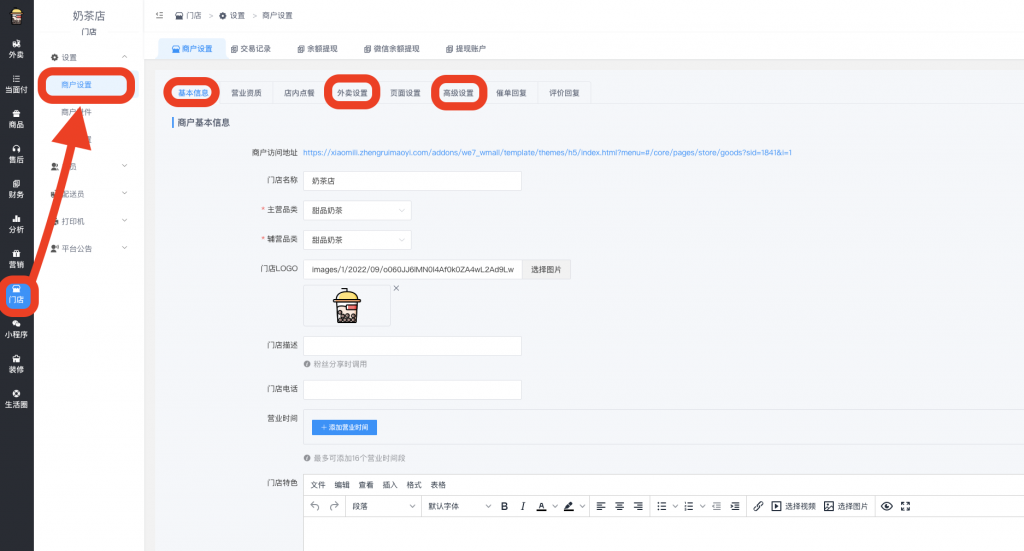The width and height of the screenshot is (1024, 551).
Task: Remove the store logo with the X
Action: [395, 288]
